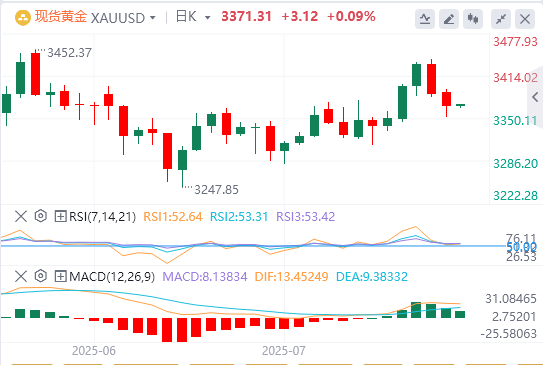Click the 3452.37 high price candle label
The image size is (543, 365).
coord(69,53)
